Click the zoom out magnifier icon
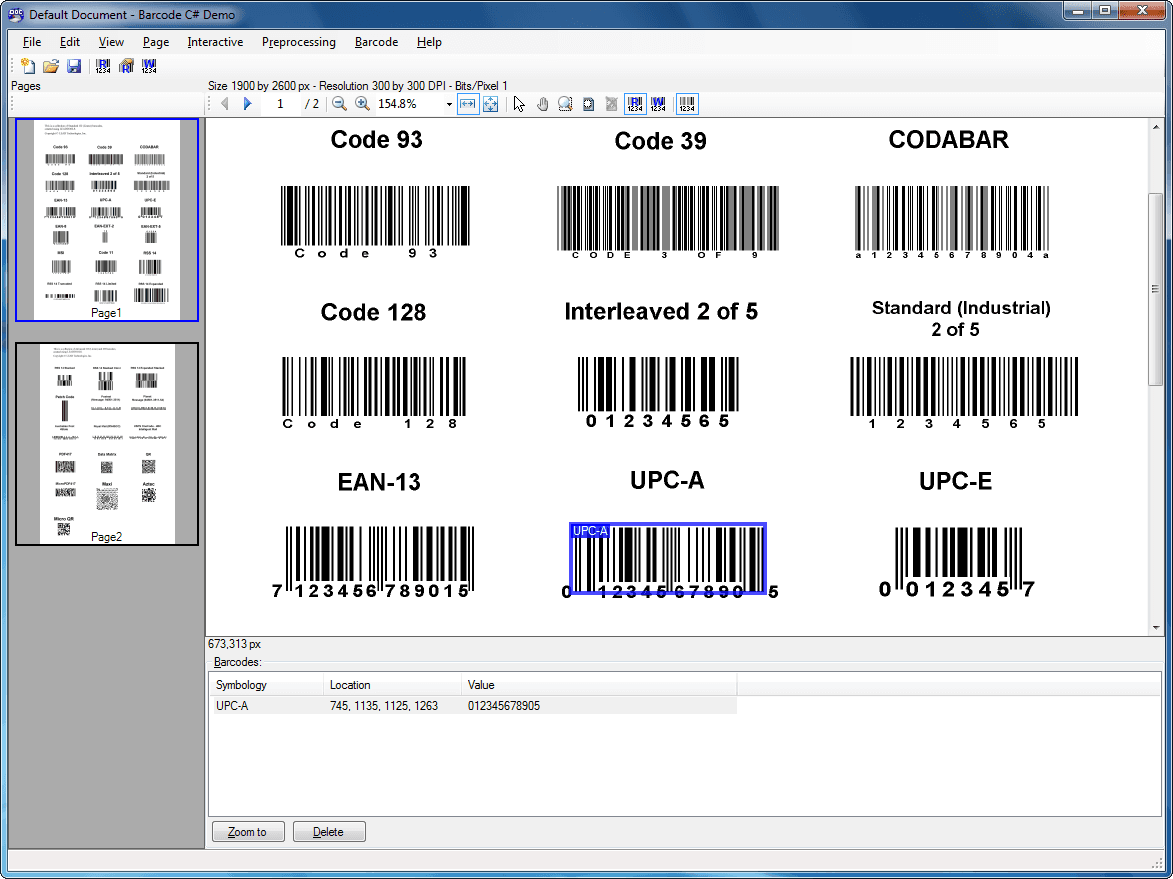 pyautogui.click(x=340, y=104)
